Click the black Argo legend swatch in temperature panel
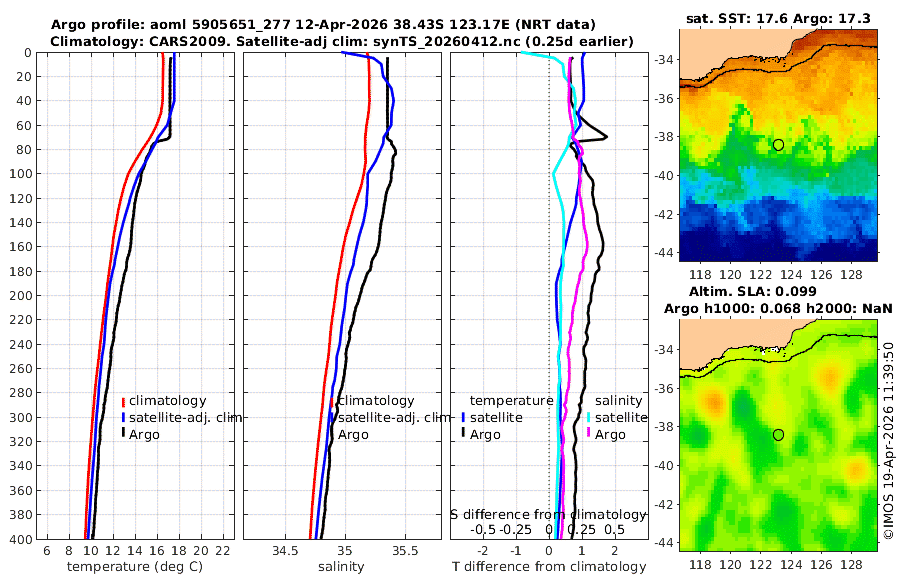The height and width of the screenshot is (580, 900). (x=123, y=434)
